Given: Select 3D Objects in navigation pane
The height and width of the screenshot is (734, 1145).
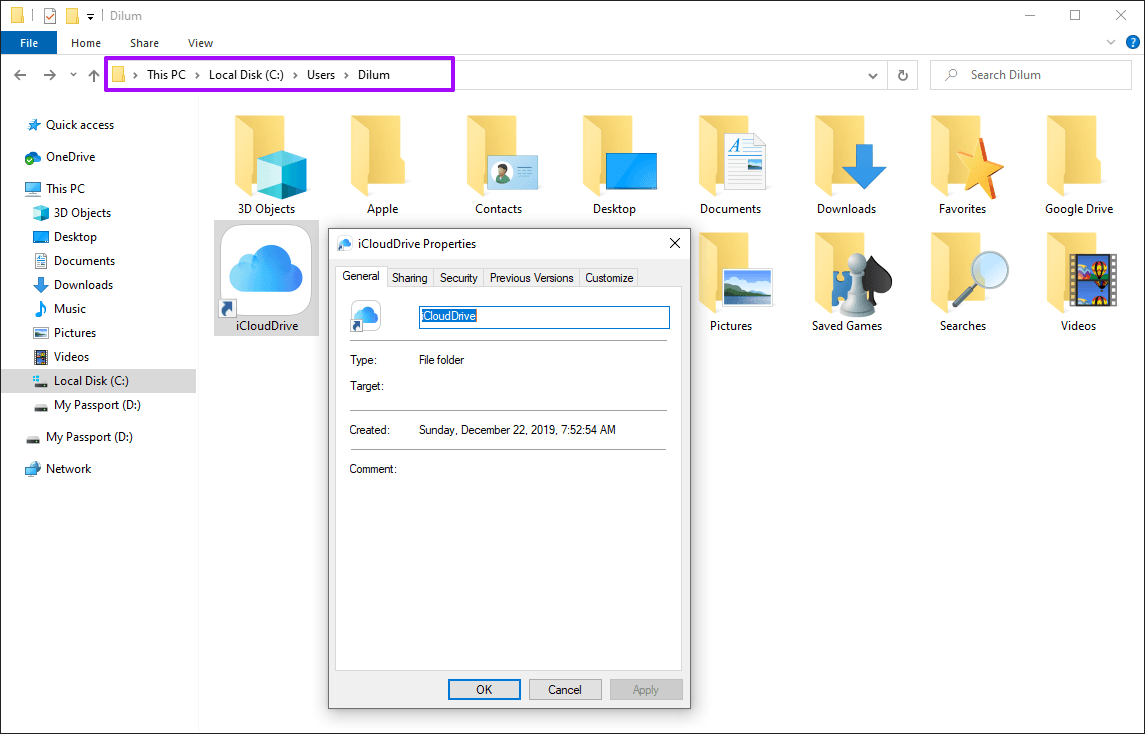Looking at the screenshot, I should [82, 213].
